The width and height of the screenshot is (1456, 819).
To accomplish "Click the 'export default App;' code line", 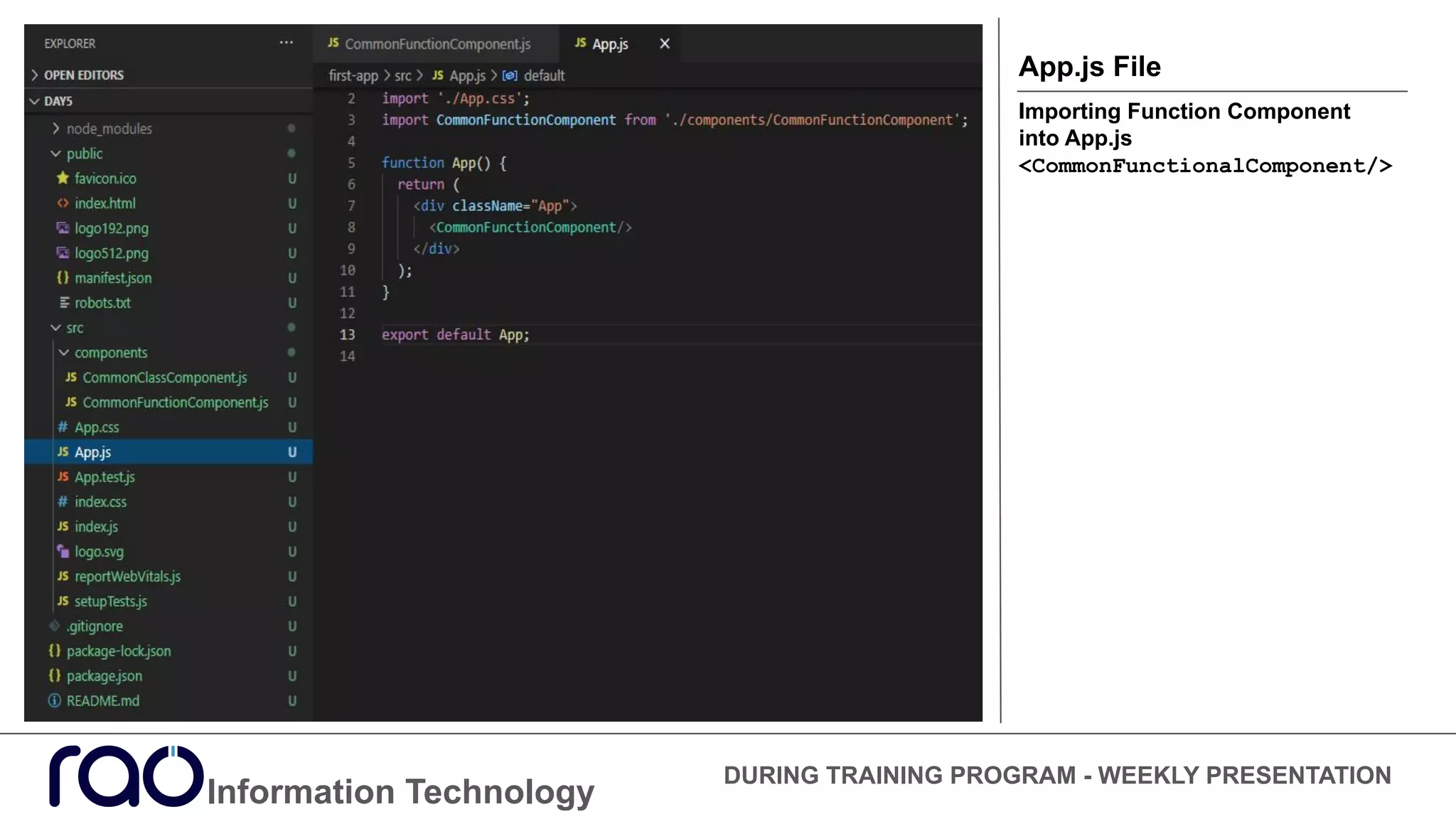I will pyautogui.click(x=456, y=334).
